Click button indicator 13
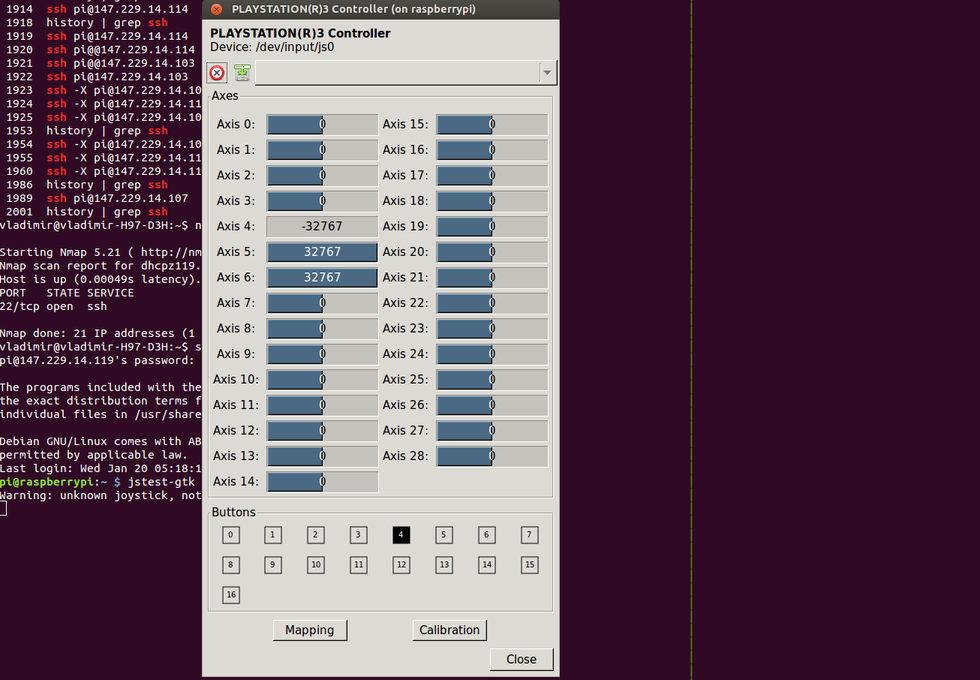The width and height of the screenshot is (980, 680). coord(444,565)
